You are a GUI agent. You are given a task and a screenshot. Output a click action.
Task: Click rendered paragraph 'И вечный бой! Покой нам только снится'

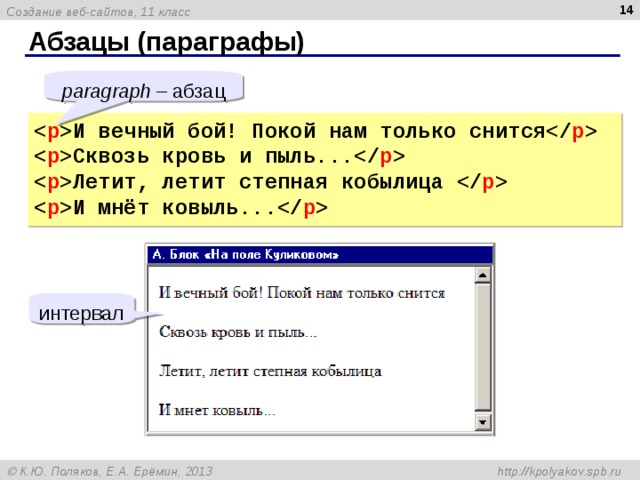[302, 293]
